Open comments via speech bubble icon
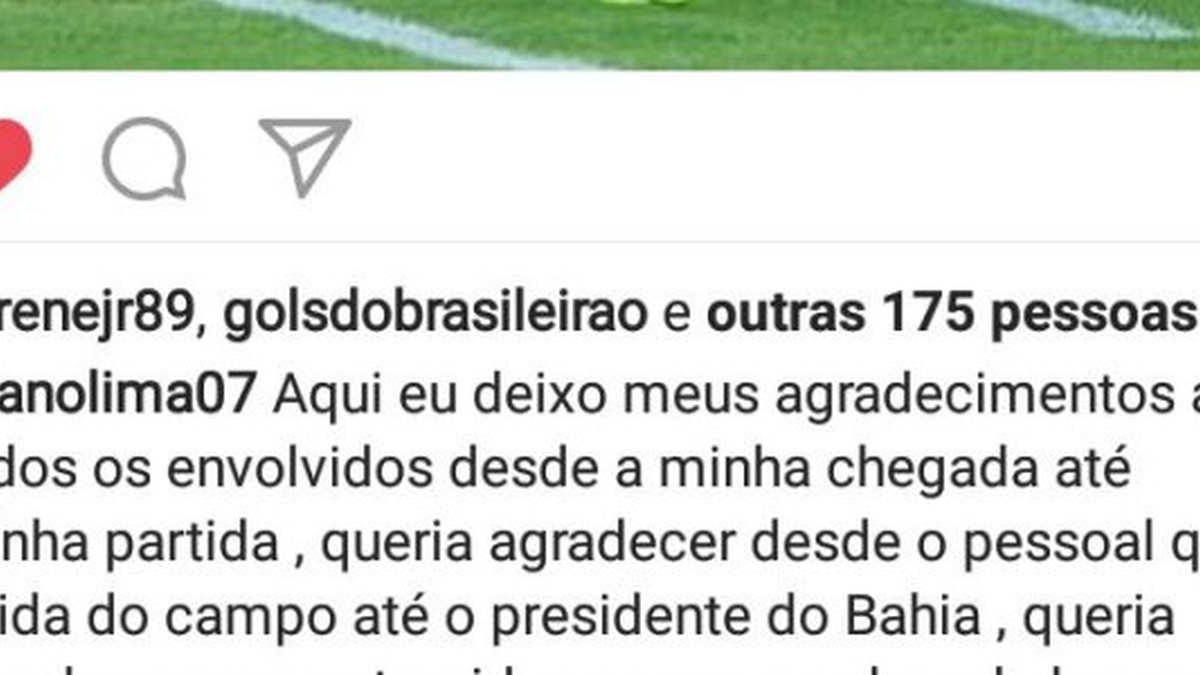Screen dimensions: 1200x675 [x=145, y=158]
